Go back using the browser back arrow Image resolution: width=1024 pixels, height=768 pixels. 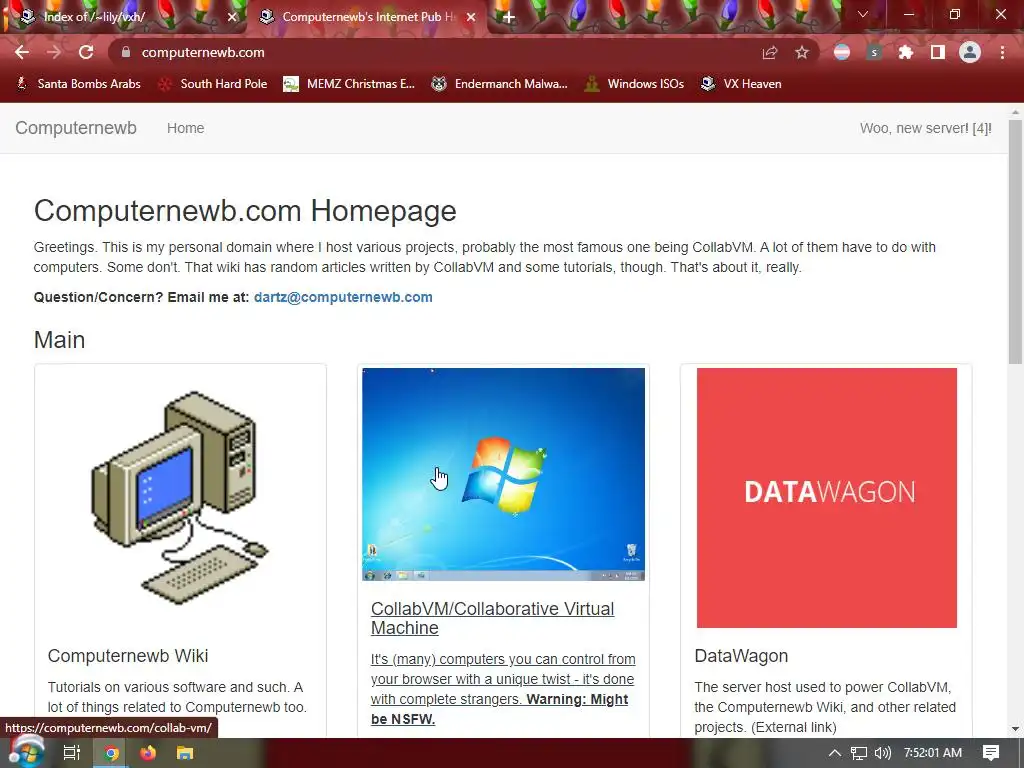click(22, 52)
